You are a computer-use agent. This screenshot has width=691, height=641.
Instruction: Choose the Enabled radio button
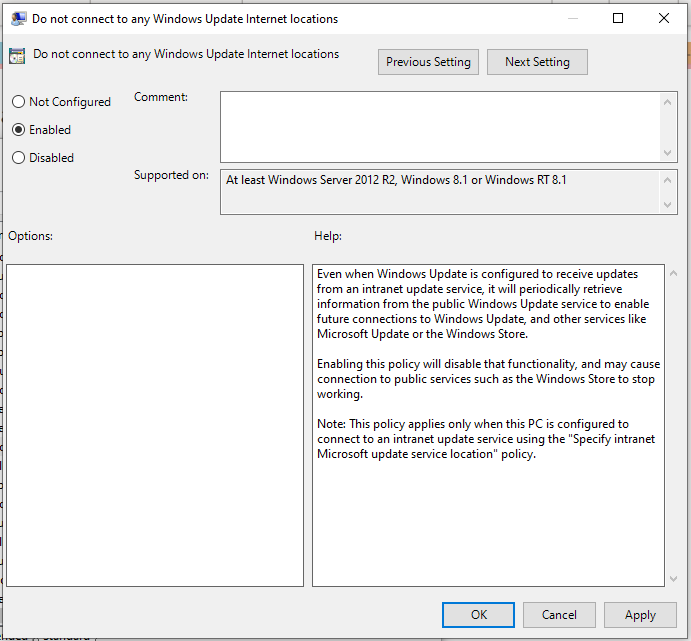[x=18, y=130]
